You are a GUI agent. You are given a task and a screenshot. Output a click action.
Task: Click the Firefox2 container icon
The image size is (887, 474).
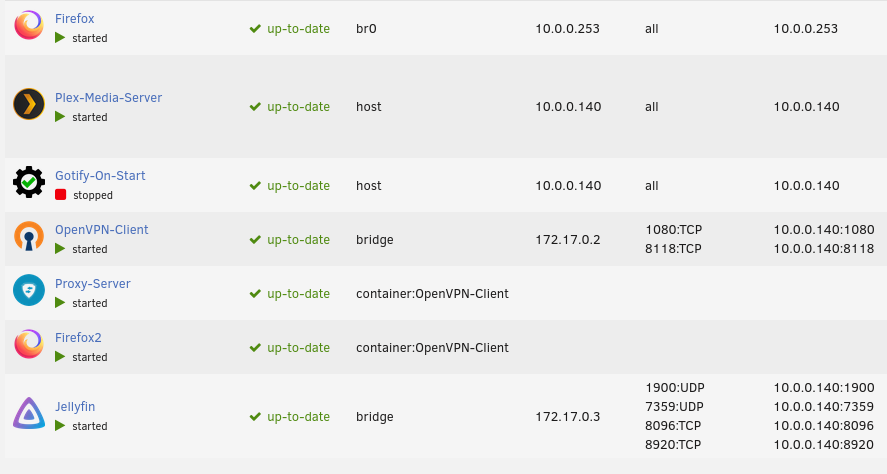coord(29,344)
